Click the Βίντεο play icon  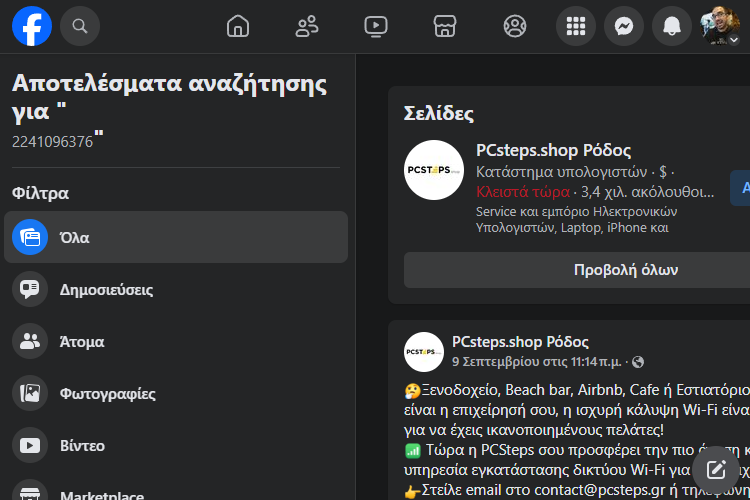pos(30,445)
